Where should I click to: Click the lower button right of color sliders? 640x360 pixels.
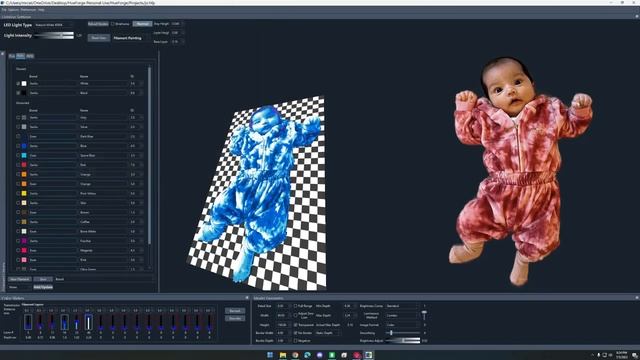point(235,318)
